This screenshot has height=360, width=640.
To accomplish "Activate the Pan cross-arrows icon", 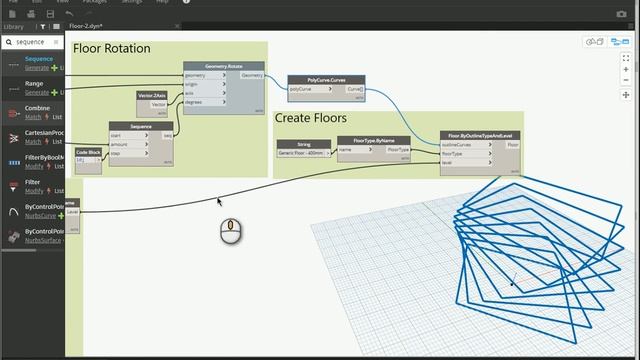I will click(x=626, y=95).
